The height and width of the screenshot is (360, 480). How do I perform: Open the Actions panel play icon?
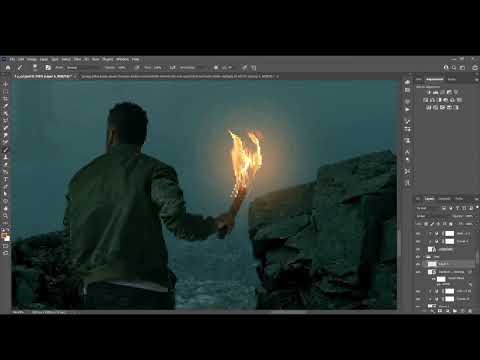[x=407, y=109]
